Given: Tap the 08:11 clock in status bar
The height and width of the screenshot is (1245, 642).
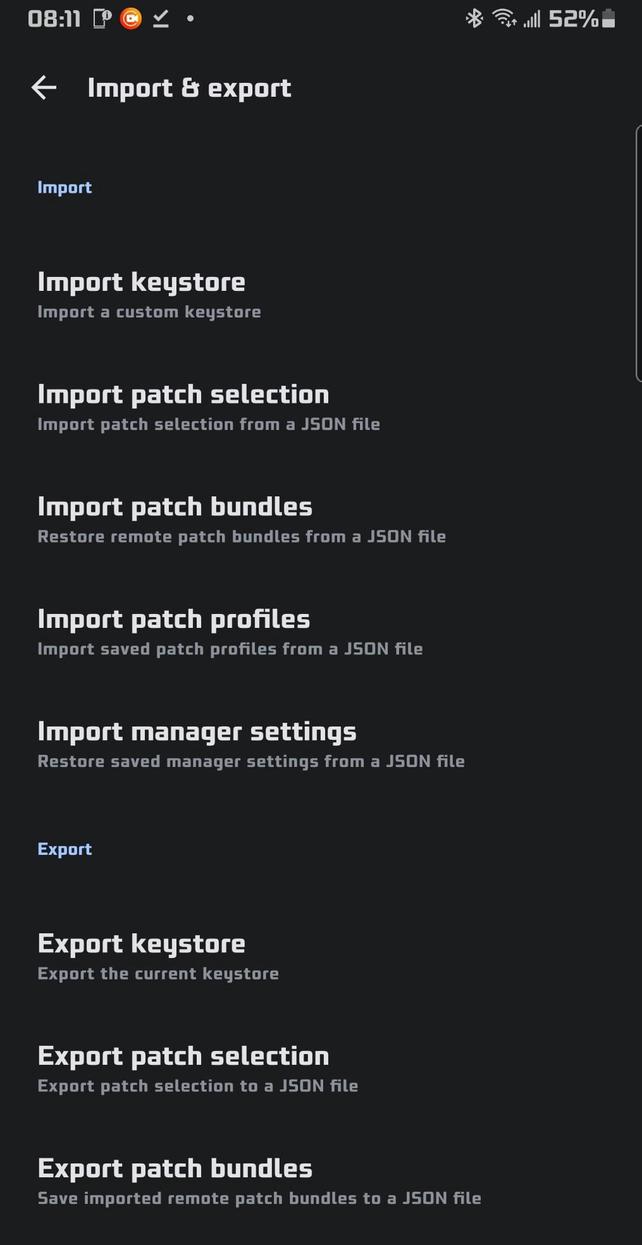Looking at the screenshot, I should tap(54, 18).
